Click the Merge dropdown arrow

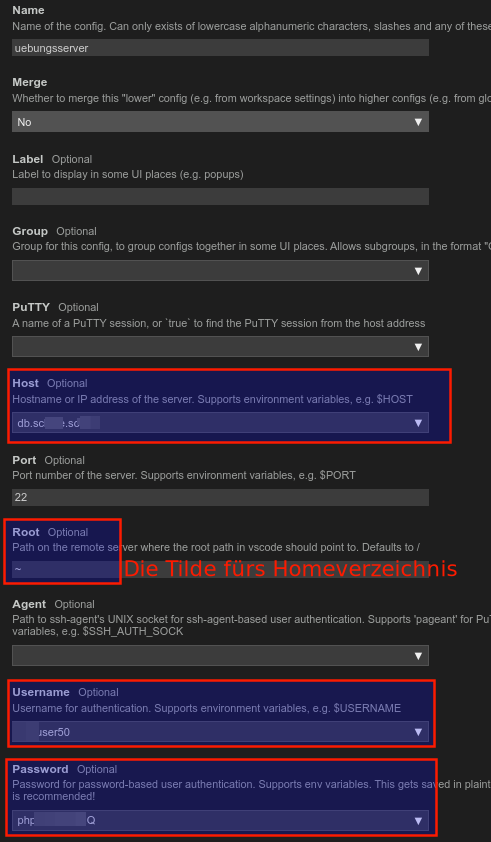tap(418, 122)
